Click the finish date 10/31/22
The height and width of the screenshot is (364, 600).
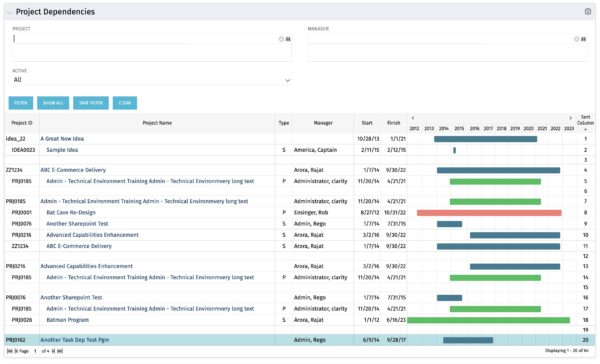pyautogui.click(x=395, y=212)
